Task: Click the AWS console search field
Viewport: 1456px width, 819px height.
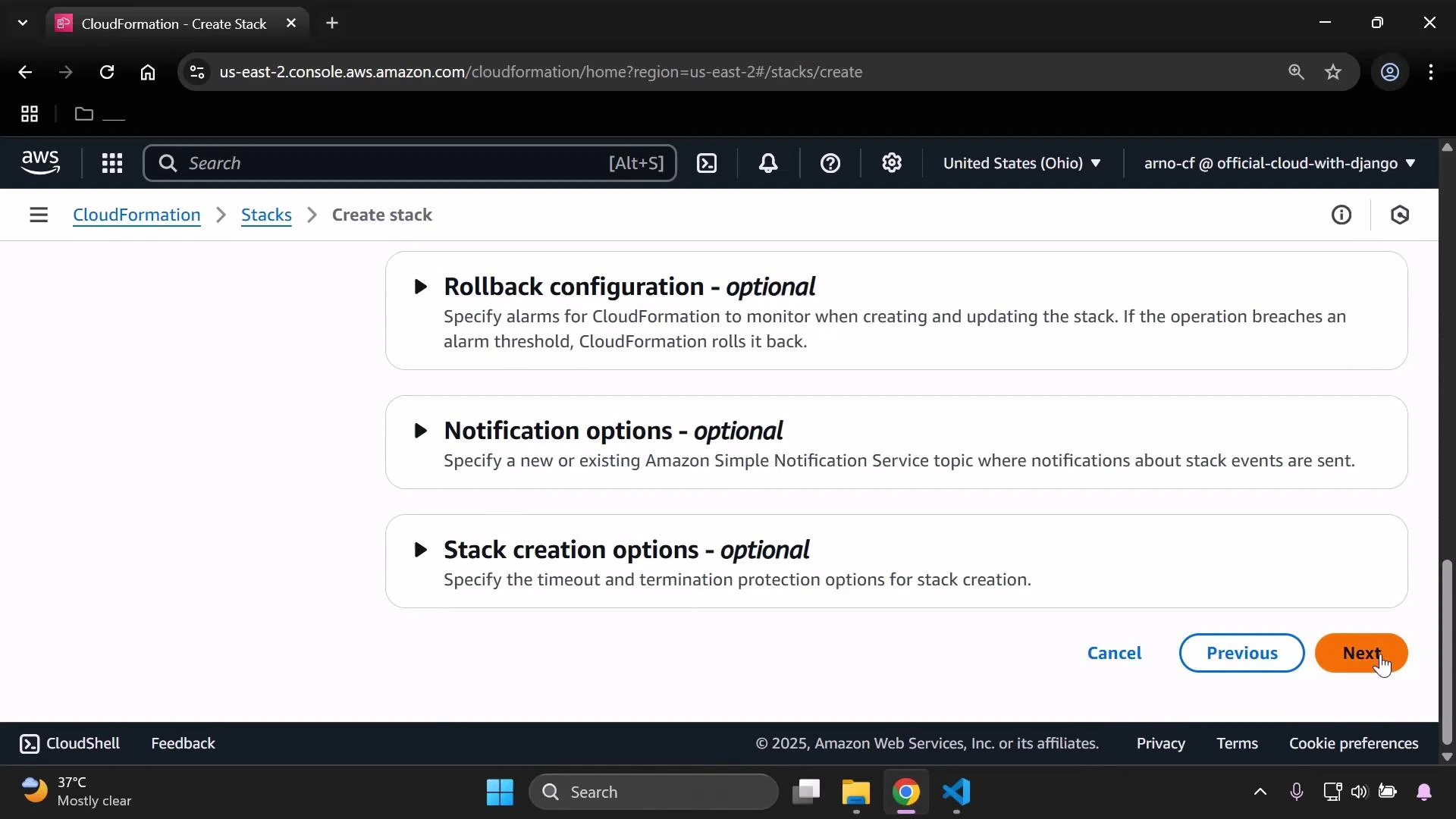Action: (409, 163)
